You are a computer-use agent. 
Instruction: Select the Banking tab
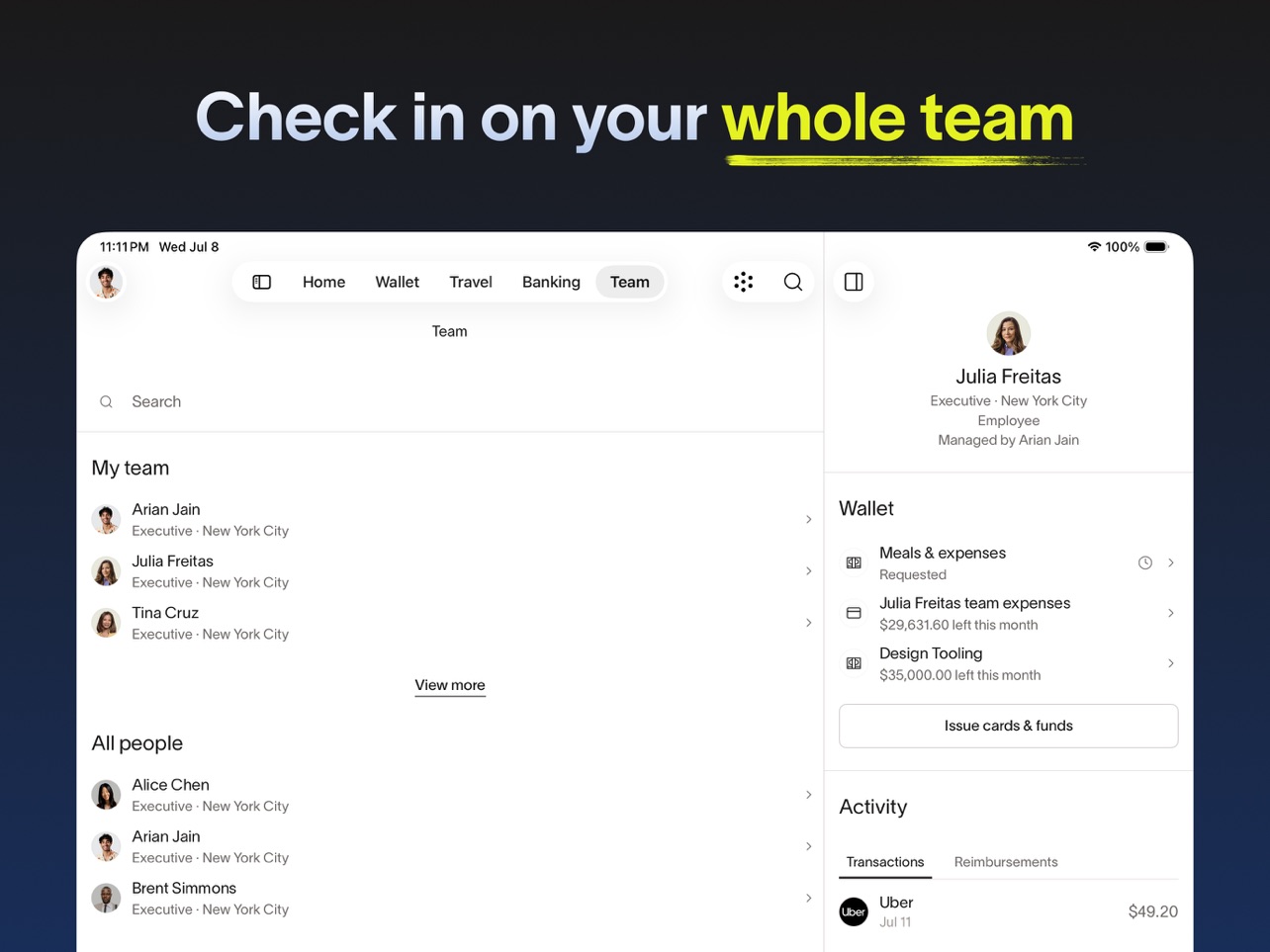[x=551, y=282]
